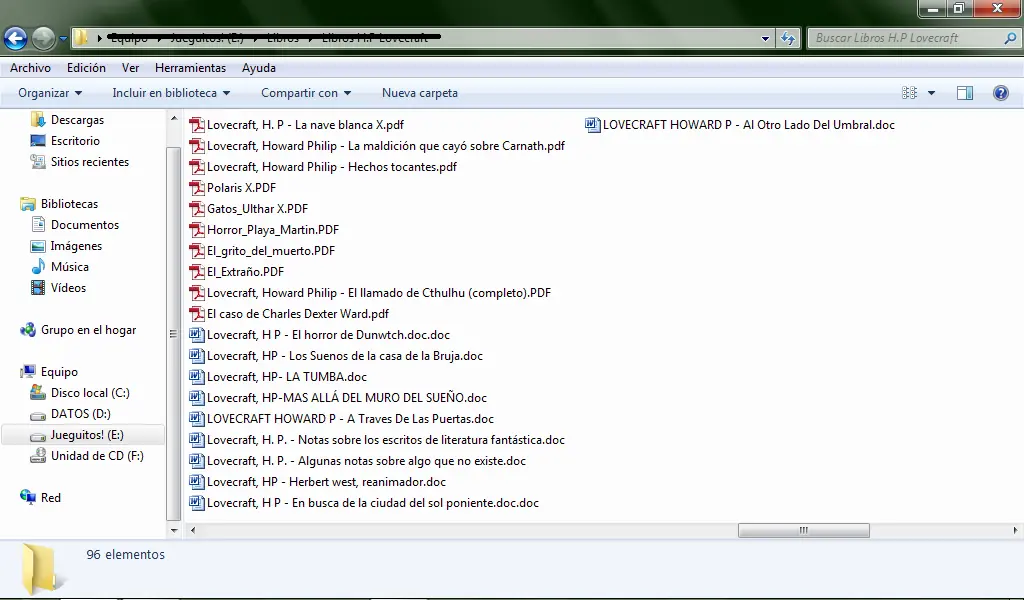Select Word icon of El horror de Dunwtch.doc
This screenshot has width=1024, height=600.
pos(197,335)
